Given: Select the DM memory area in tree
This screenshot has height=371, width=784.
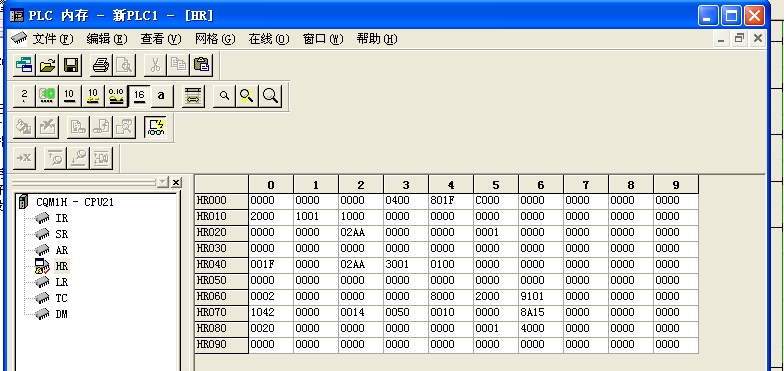Looking at the screenshot, I should tap(62, 314).
